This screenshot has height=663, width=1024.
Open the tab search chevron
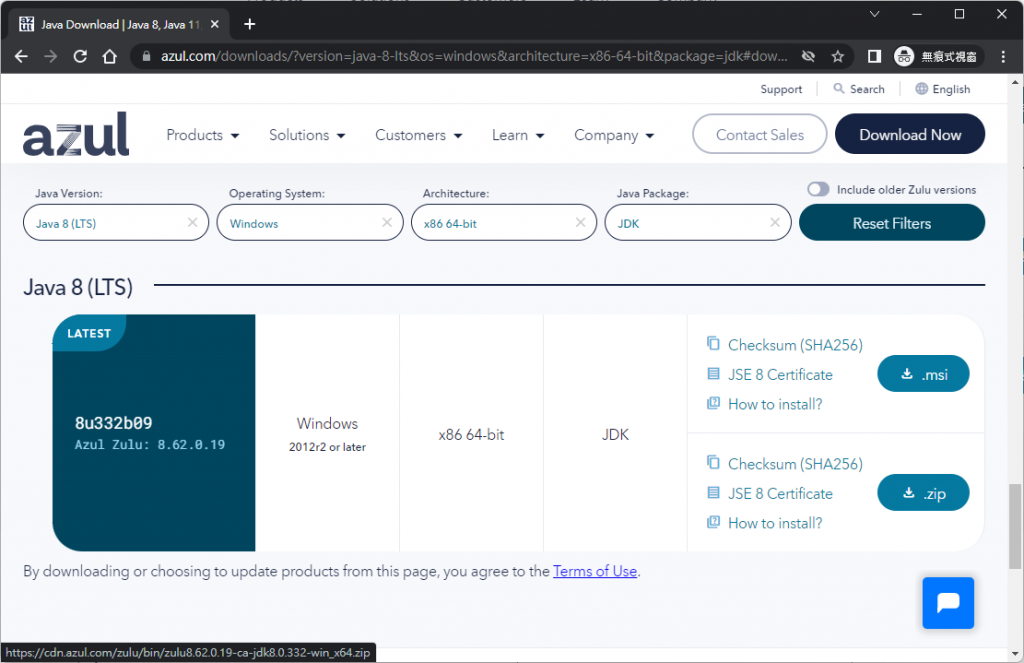pyautogui.click(x=874, y=14)
